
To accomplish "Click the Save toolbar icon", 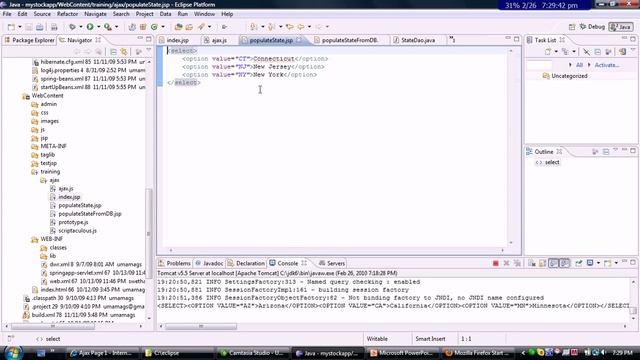I will (29, 27).
